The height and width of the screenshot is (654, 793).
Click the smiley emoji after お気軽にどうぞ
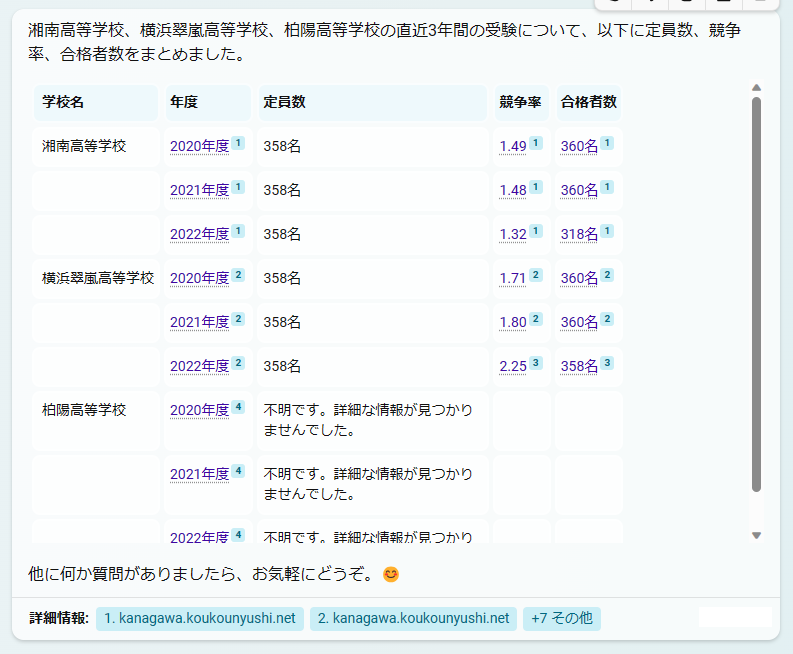(x=391, y=575)
